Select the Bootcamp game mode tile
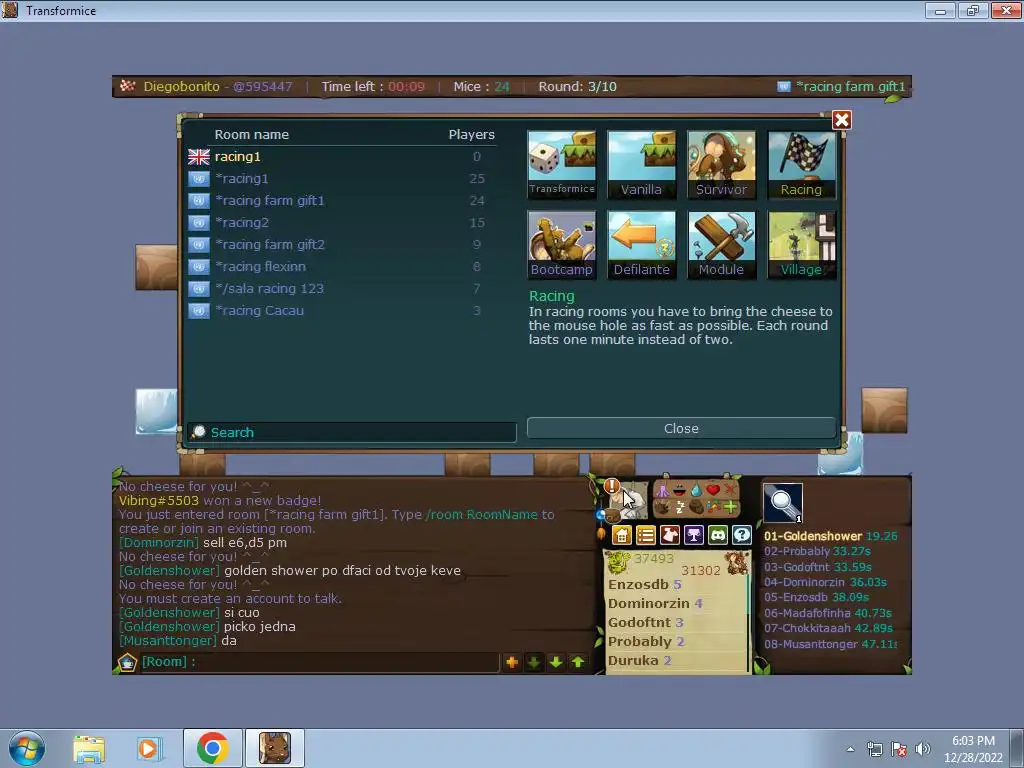Screen dimensions: 1024x768 (562, 245)
